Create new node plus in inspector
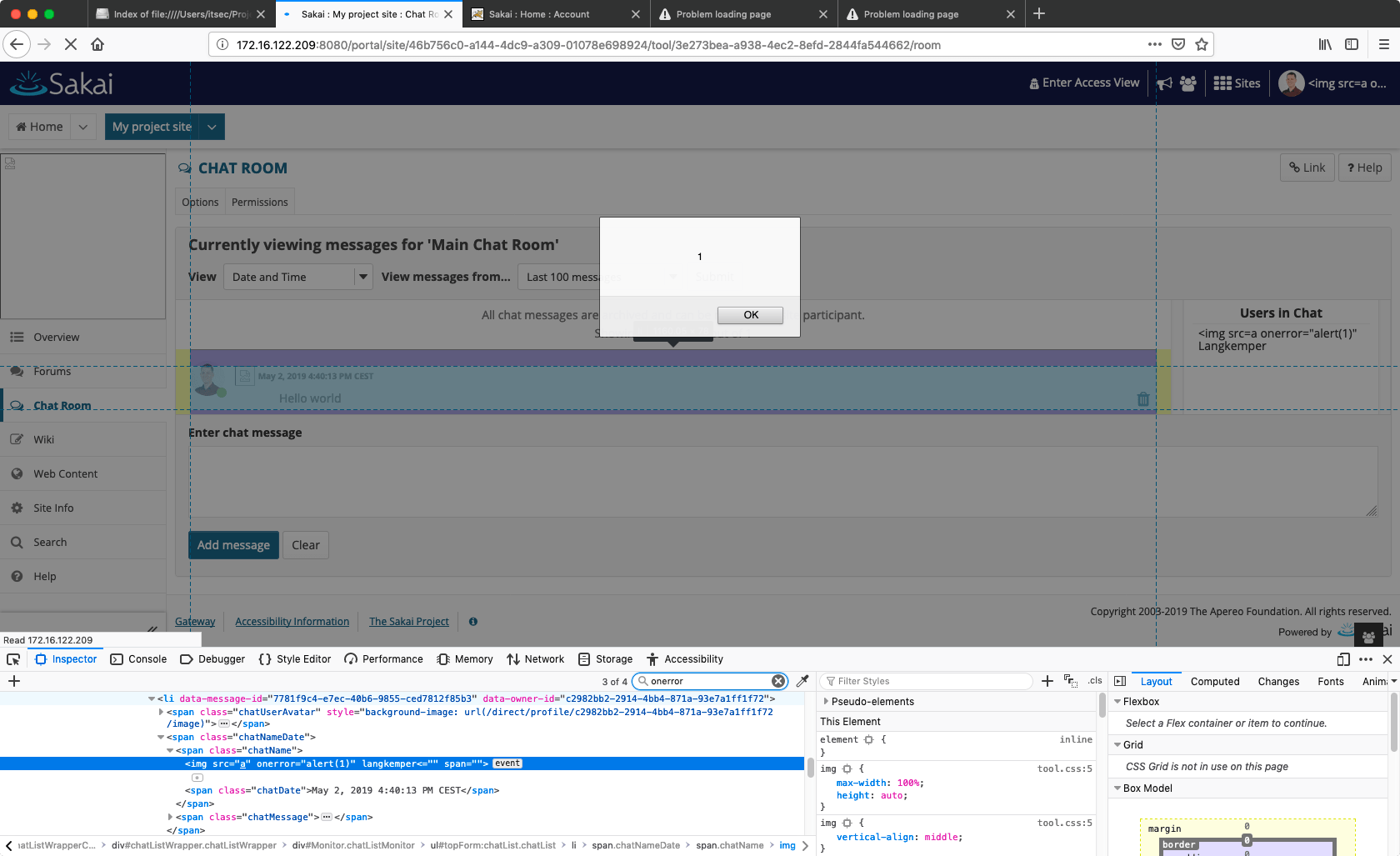This screenshot has width=1400, height=856. pos(14,681)
